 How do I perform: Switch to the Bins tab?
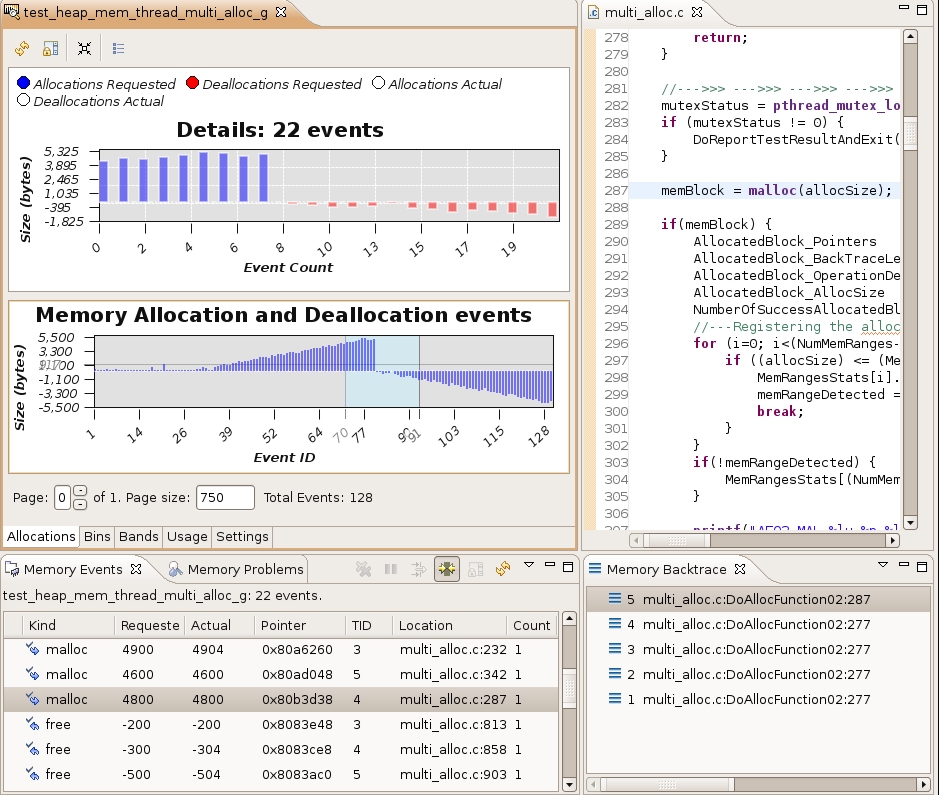97,537
